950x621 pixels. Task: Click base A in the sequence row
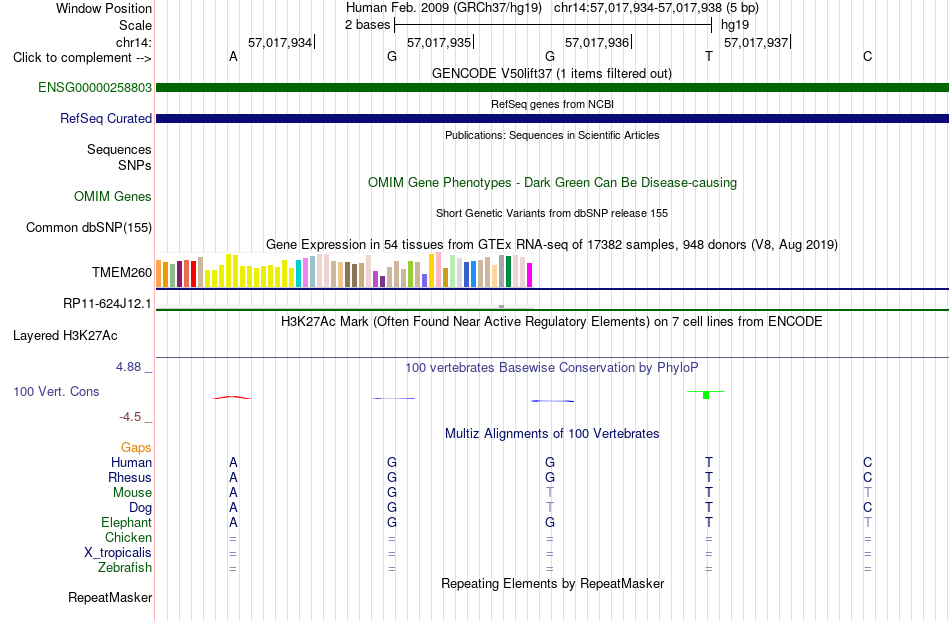[x=233, y=56]
